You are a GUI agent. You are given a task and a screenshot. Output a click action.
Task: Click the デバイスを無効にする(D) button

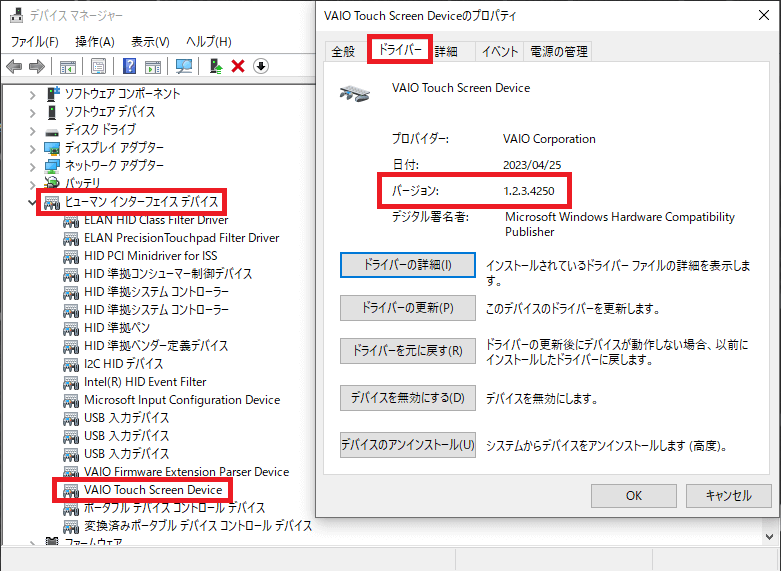[407, 398]
